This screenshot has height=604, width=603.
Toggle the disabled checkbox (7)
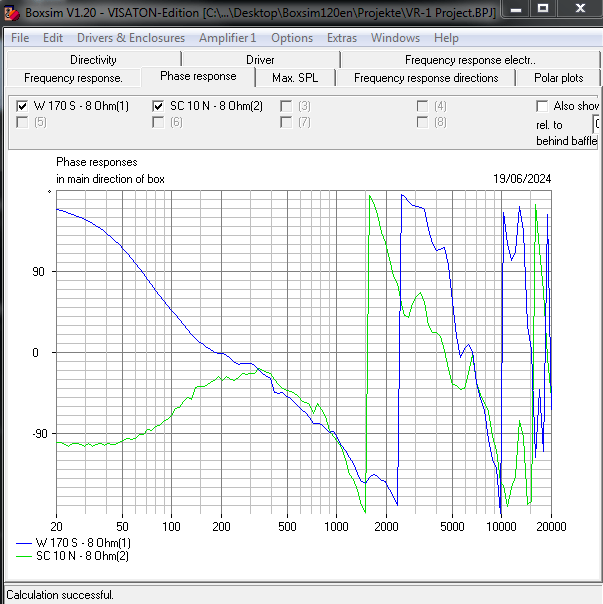pos(286,122)
